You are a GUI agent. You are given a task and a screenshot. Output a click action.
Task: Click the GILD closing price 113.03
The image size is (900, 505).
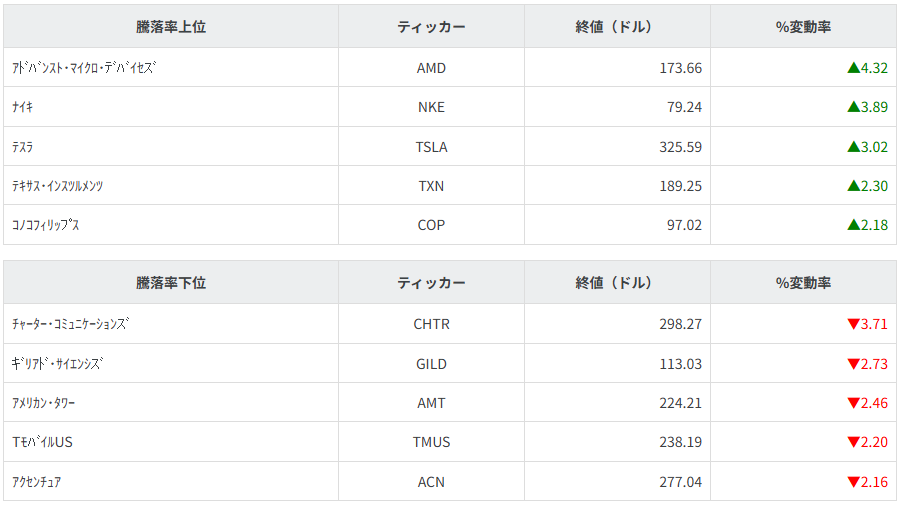680,364
